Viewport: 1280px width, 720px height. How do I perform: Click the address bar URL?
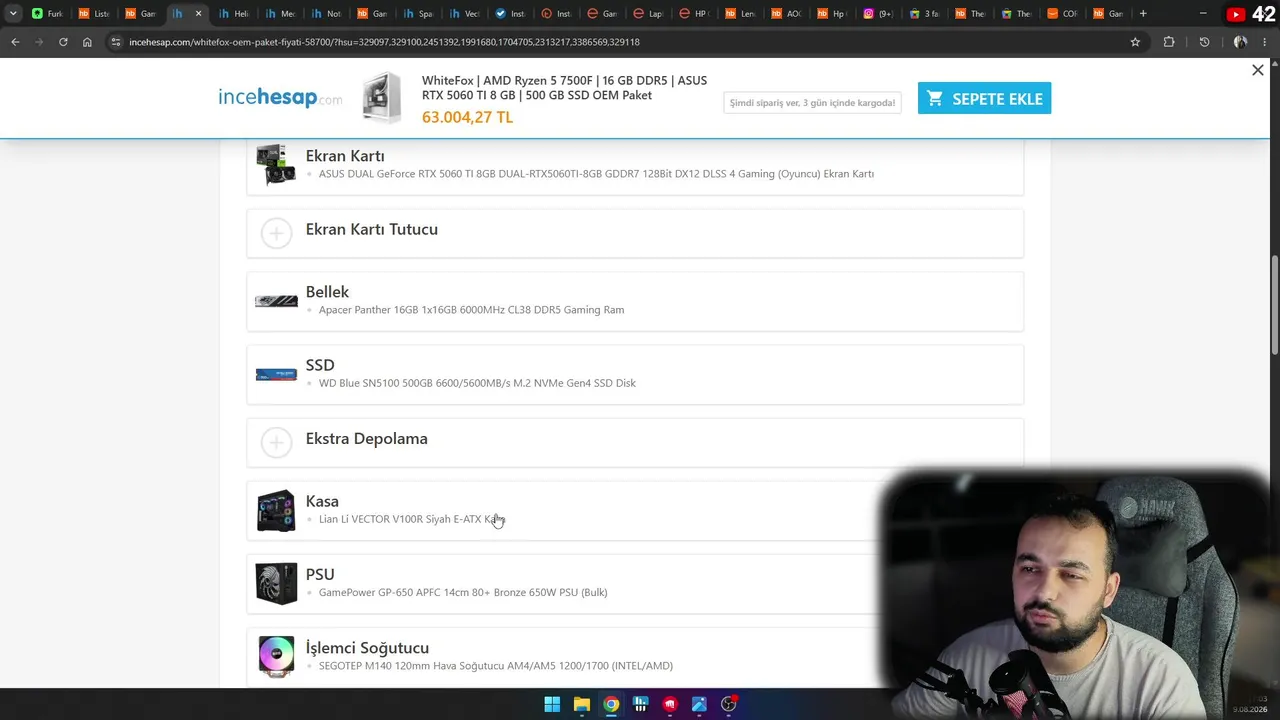coord(384,42)
